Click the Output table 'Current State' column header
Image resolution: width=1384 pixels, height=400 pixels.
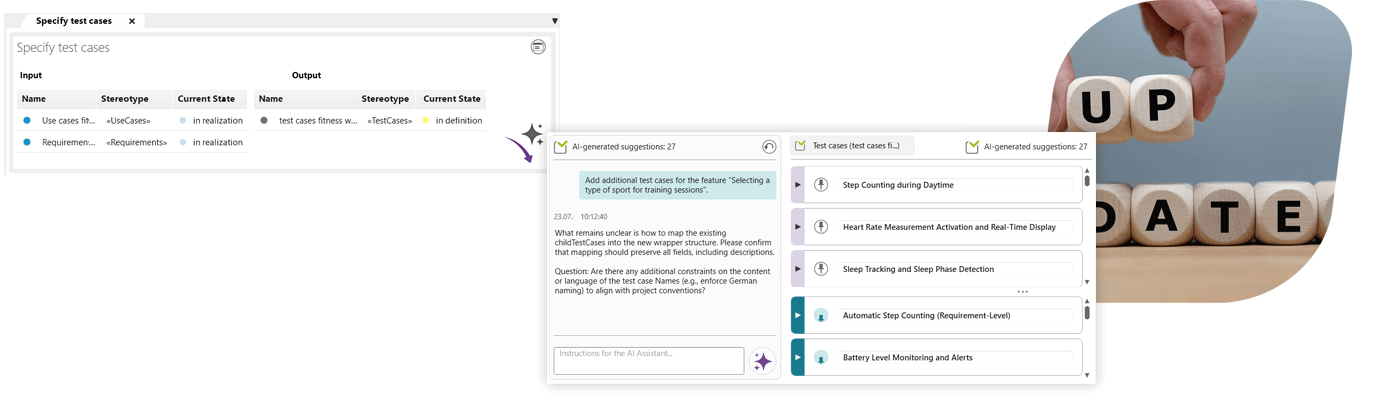452,99
